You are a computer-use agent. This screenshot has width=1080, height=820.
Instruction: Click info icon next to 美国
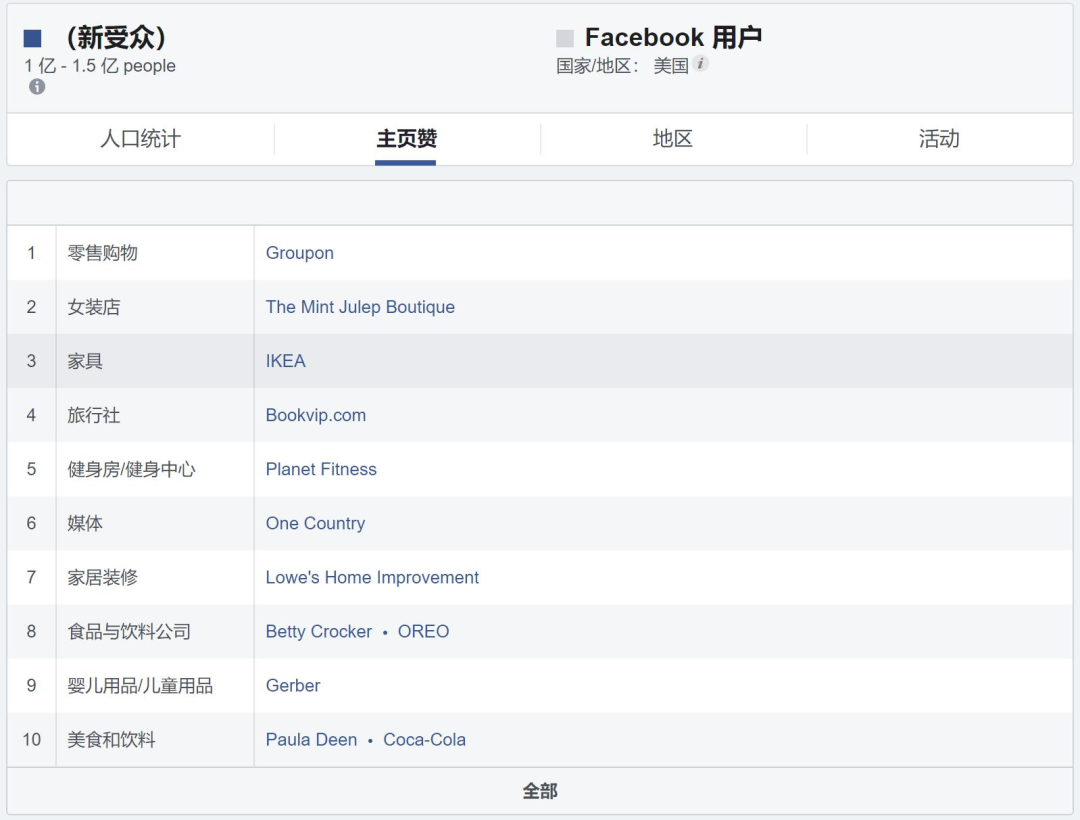701,64
